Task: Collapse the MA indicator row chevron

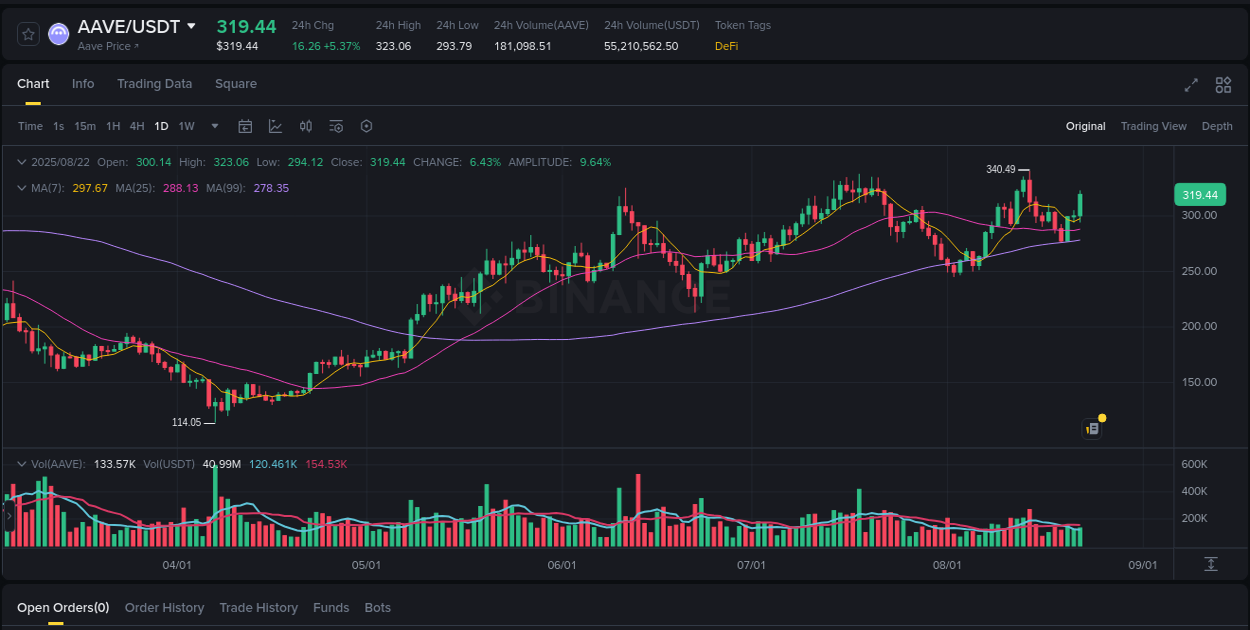Action: click(22, 187)
